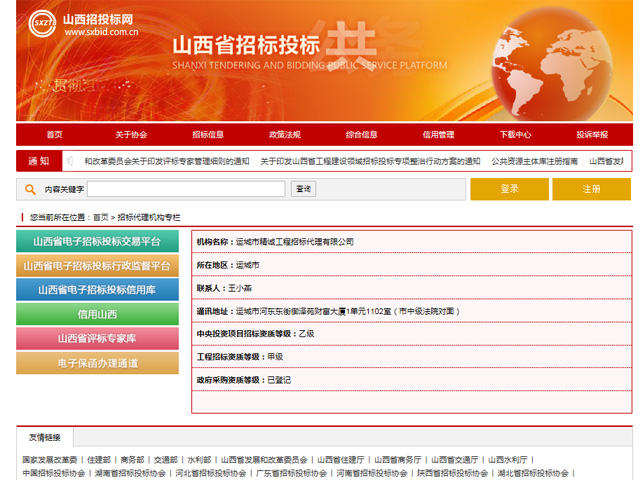Open the 信用山西 sidebar button
This screenshot has width=640, height=480.
(x=97, y=314)
